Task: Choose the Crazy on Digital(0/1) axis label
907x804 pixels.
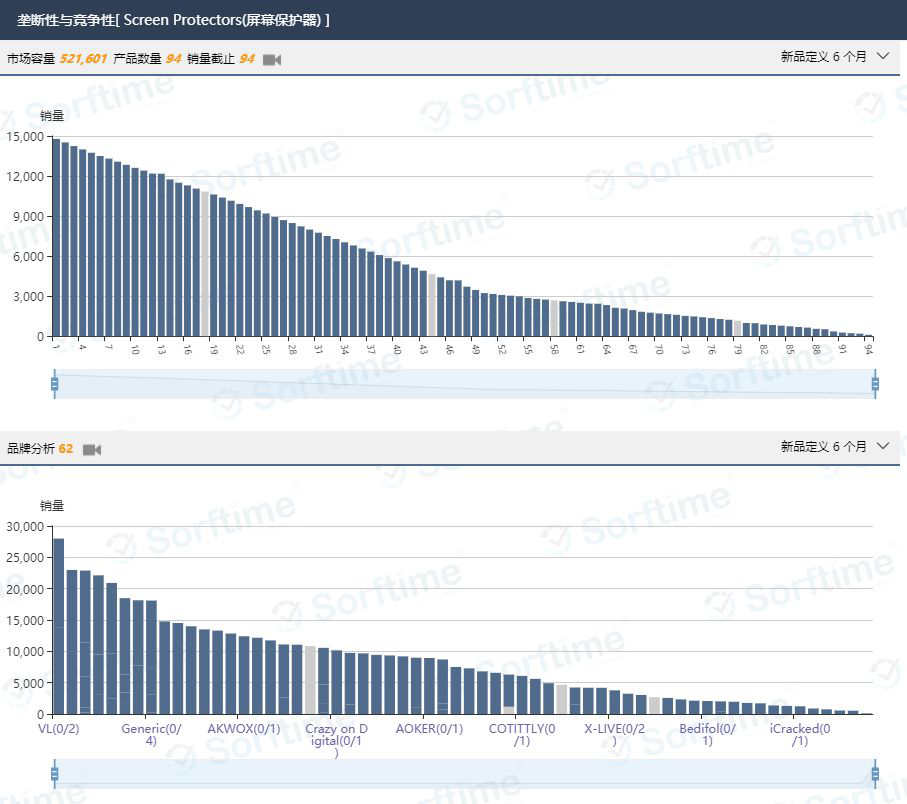Action: (336, 740)
